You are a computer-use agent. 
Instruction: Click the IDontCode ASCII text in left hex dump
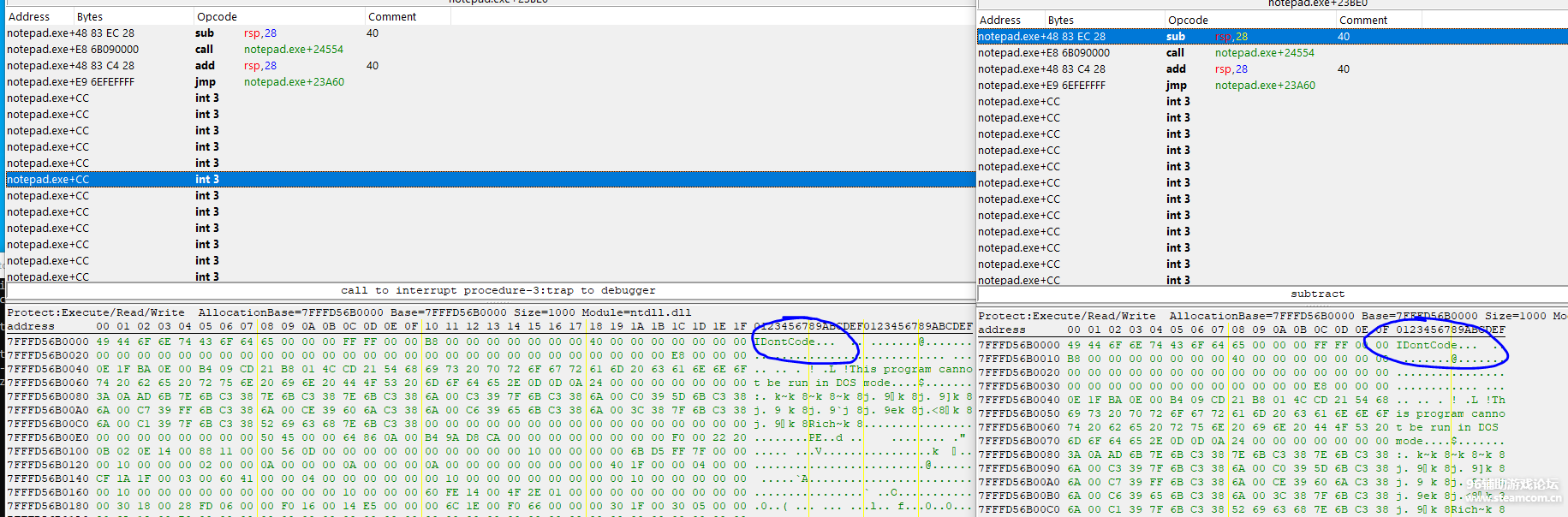click(785, 342)
